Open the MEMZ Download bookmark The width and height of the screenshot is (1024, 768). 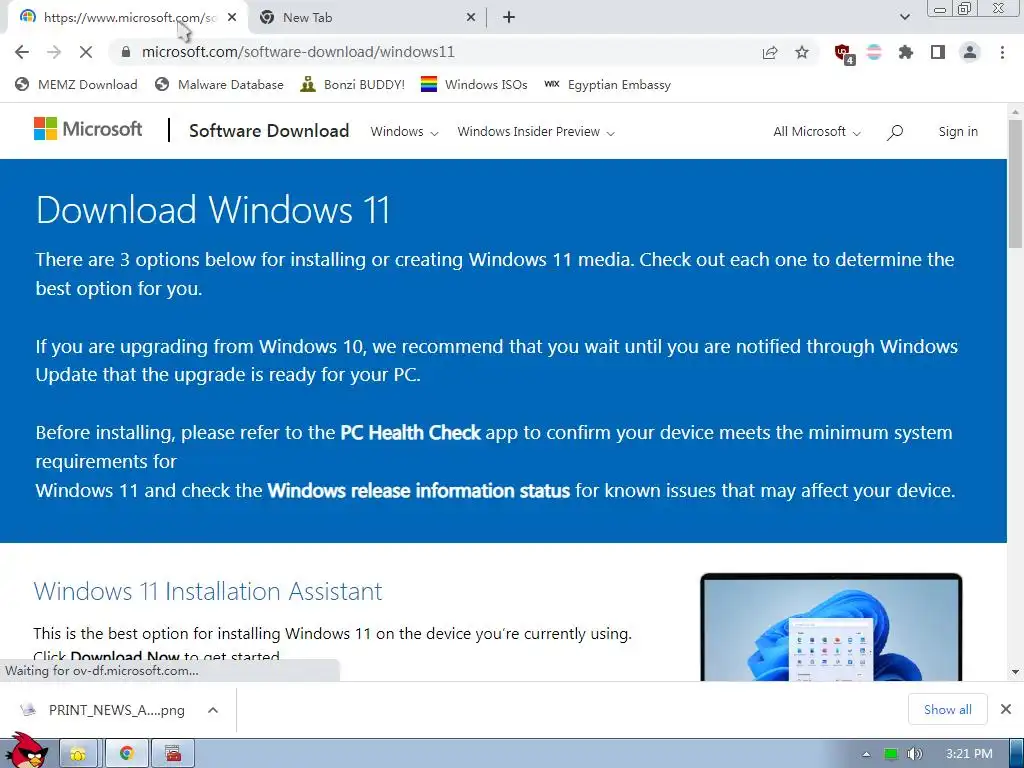[x=76, y=85]
